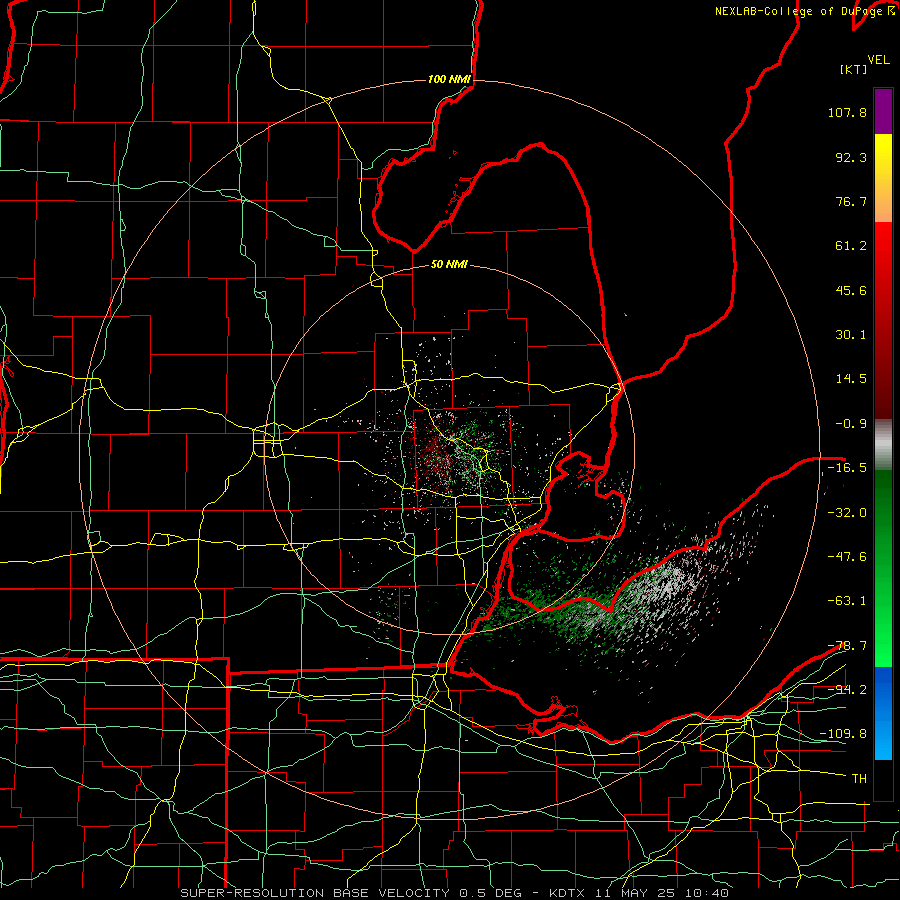Viewport: 900px width, 900px height.
Task: Select the 92.3 velocity scale value
Action: coord(851,157)
